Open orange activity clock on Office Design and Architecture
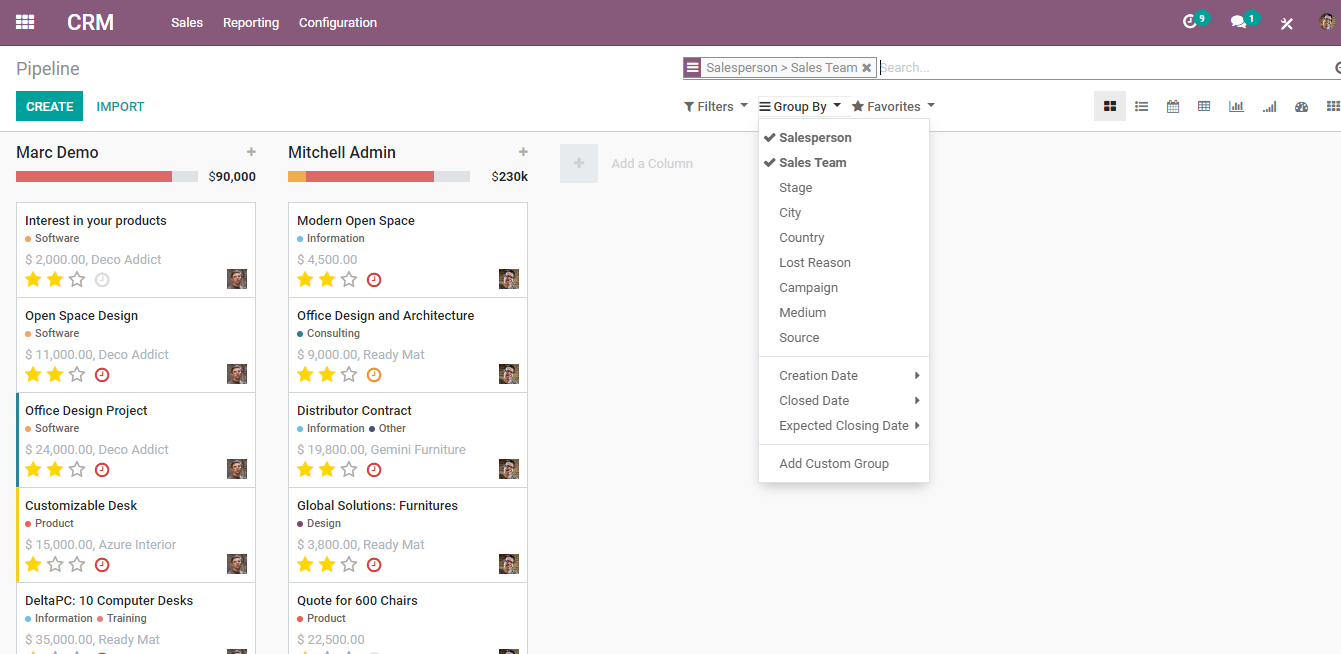This screenshot has height=654, width=1341. 374,375
